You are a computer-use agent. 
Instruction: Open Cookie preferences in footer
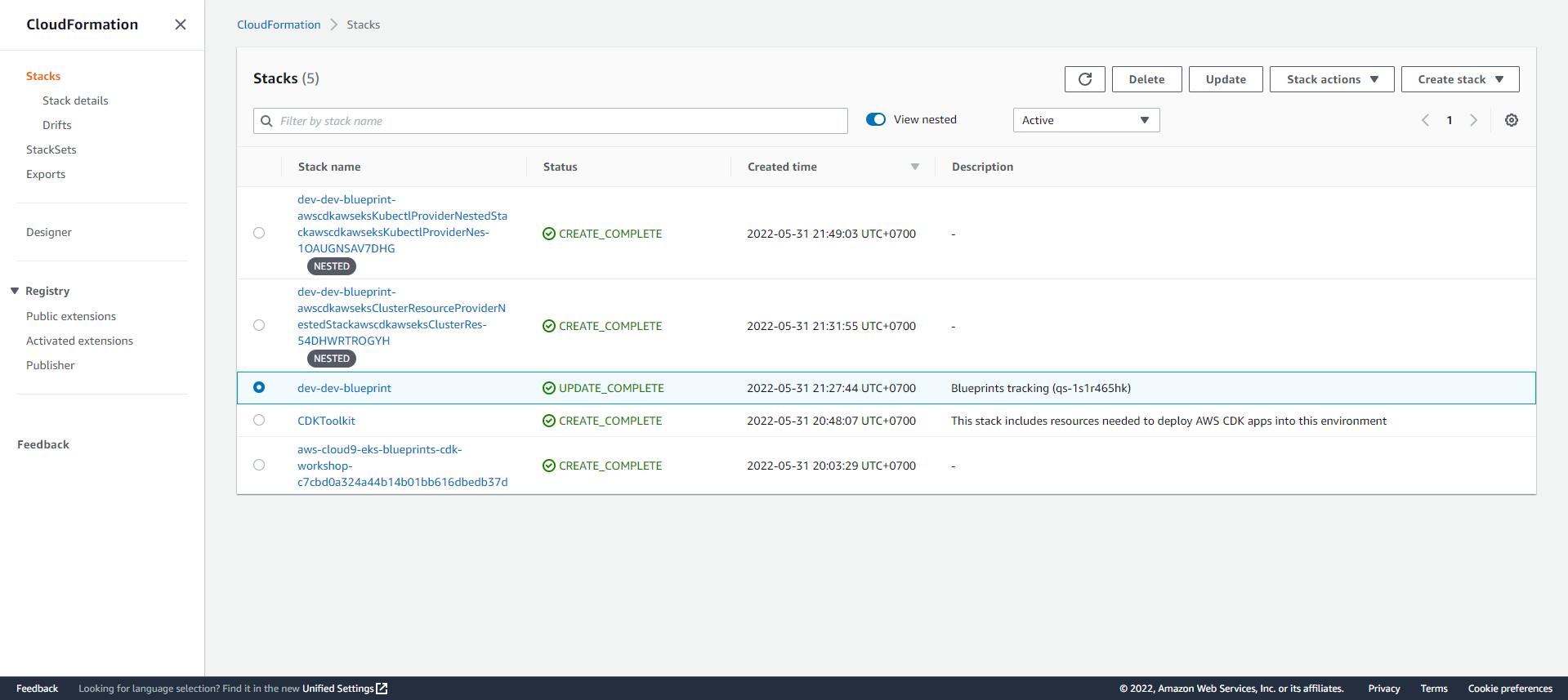pyautogui.click(x=1510, y=689)
